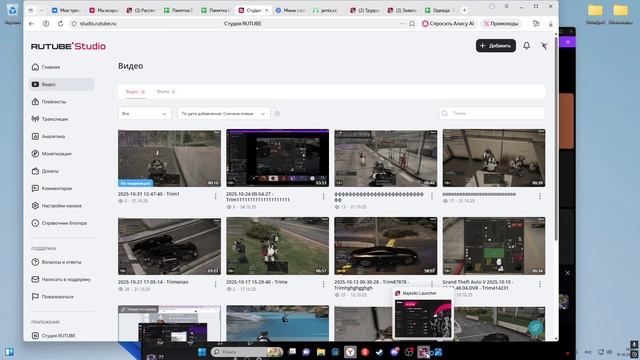Reload the studio.rutube.ru page
640x360 pixels.
tap(60, 24)
